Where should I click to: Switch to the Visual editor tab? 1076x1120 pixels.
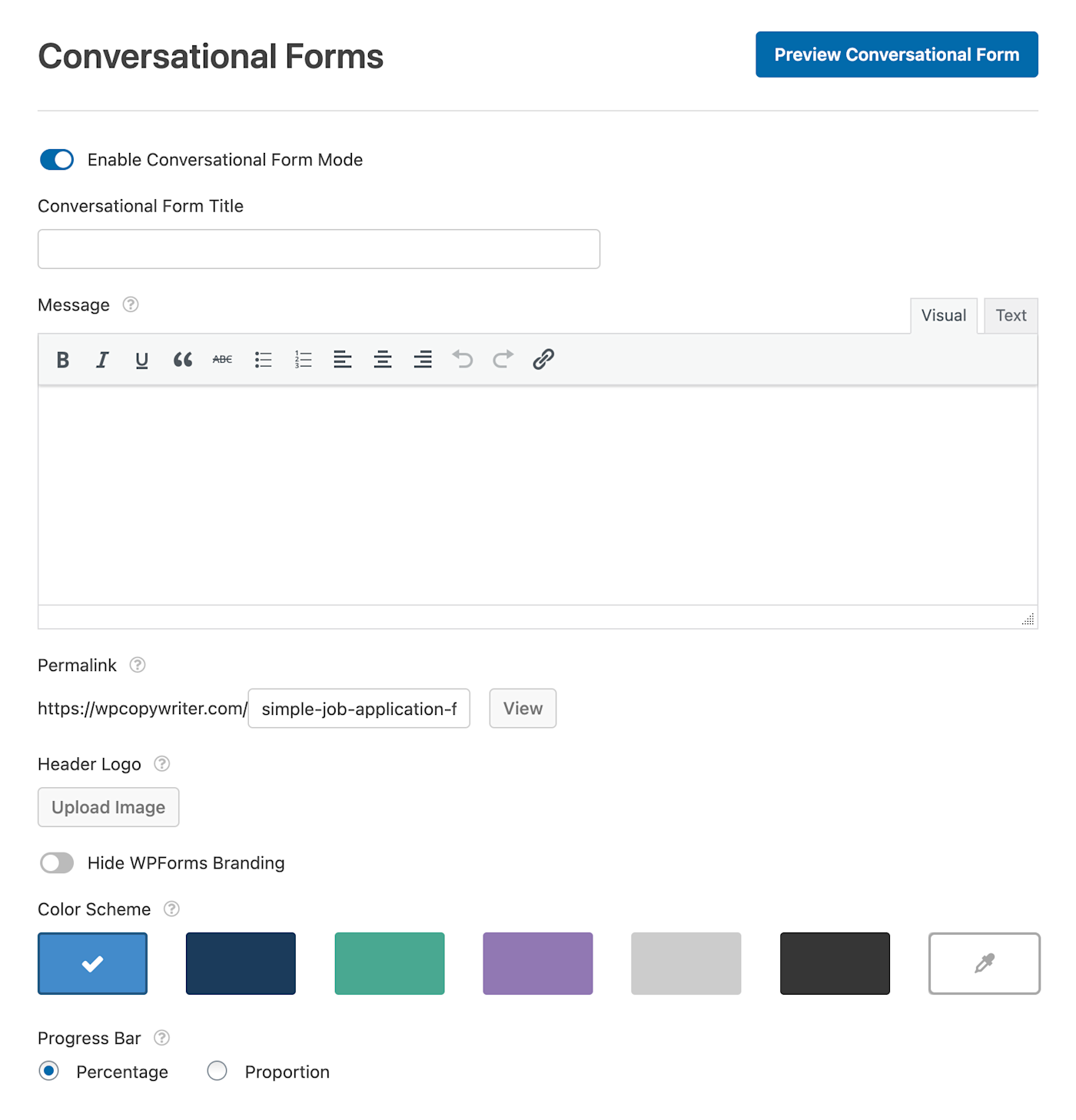(943, 316)
